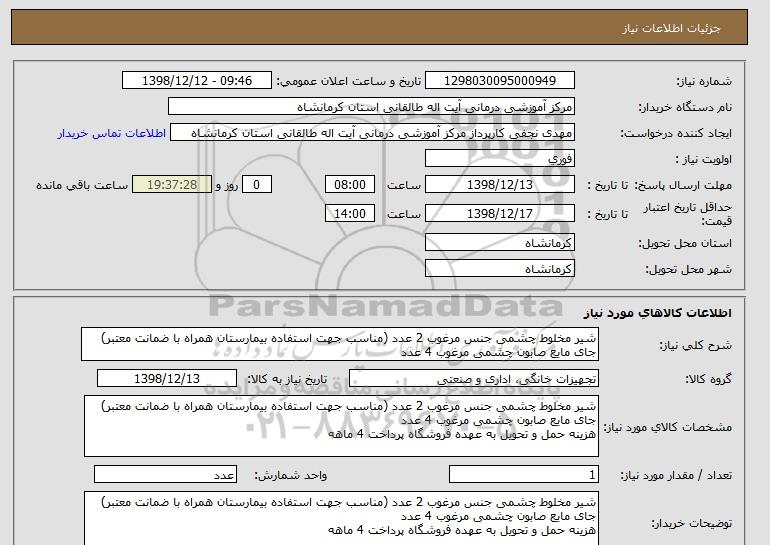Image resolution: width=770 pixels, height=545 pixels.
Task: Click the شرح کلی نیاز text box
Action: point(340,345)
